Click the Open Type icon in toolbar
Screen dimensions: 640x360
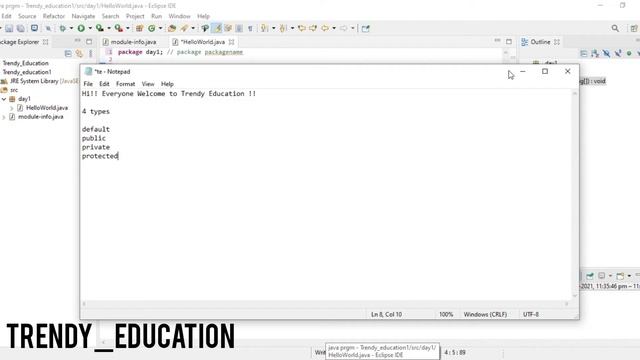(172, 28)
